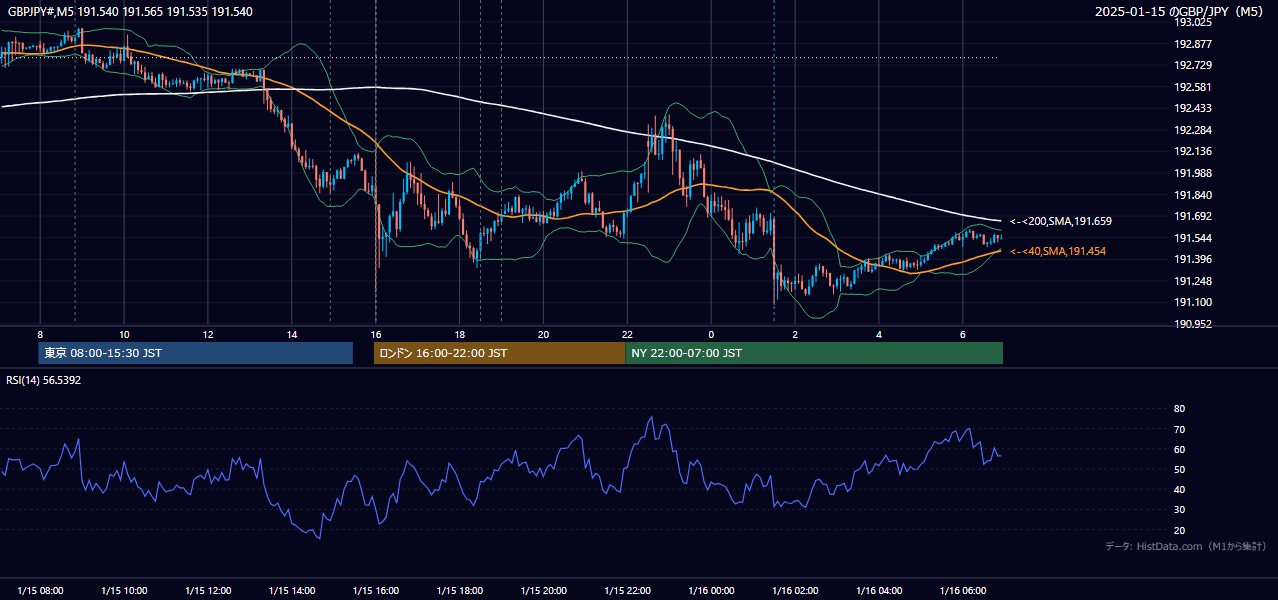Viewport: 1278px width, 600px height.
Task: Click hour tick 20 below the price chart
Action: (543, 334)
